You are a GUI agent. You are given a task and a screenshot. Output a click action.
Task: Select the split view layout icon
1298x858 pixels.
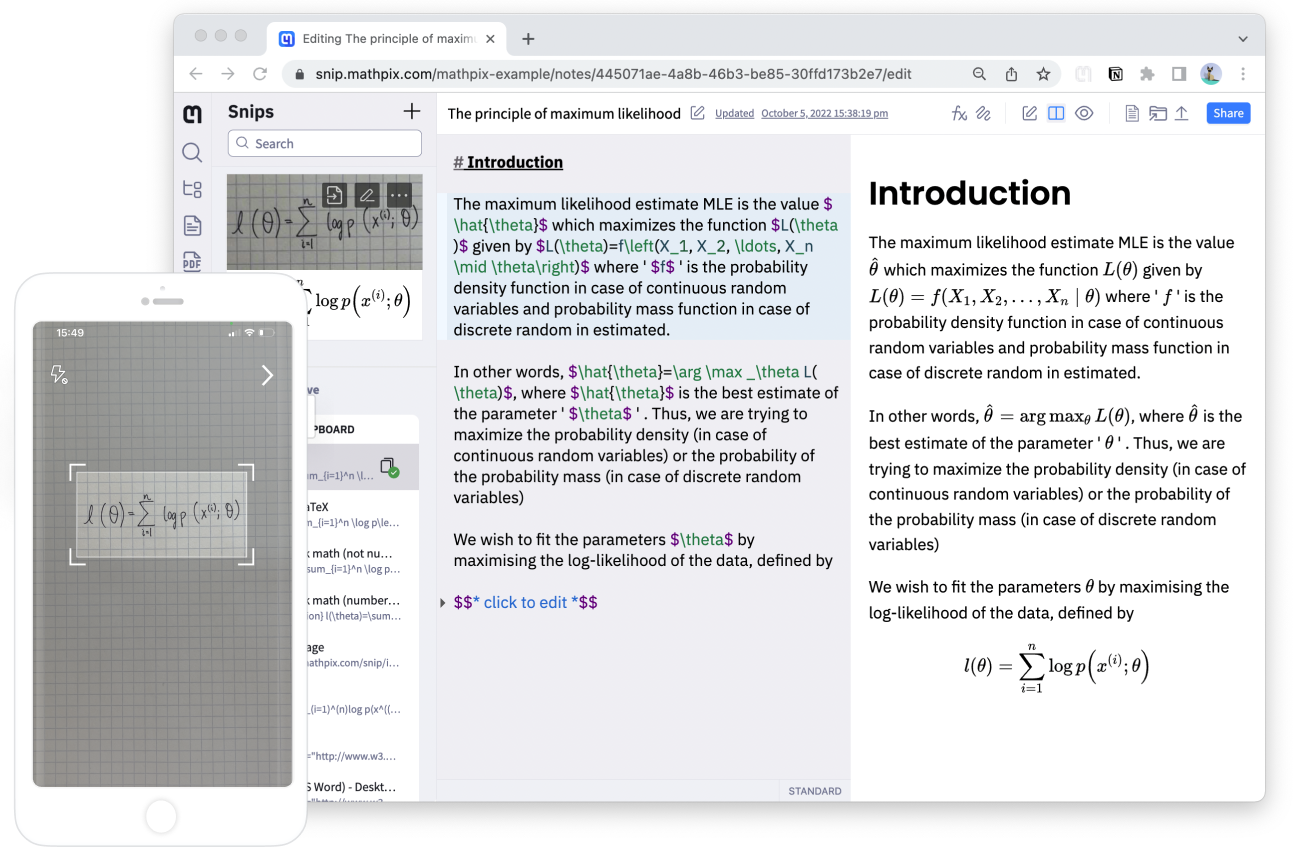(x=1056, y=114)
